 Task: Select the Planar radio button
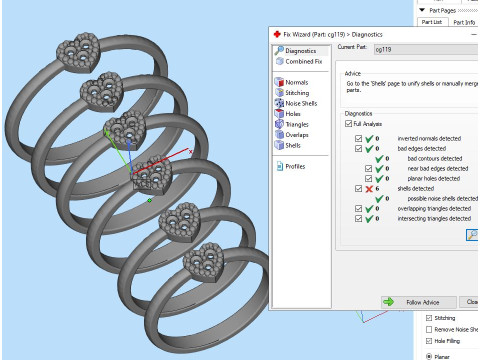click(429, 356)
